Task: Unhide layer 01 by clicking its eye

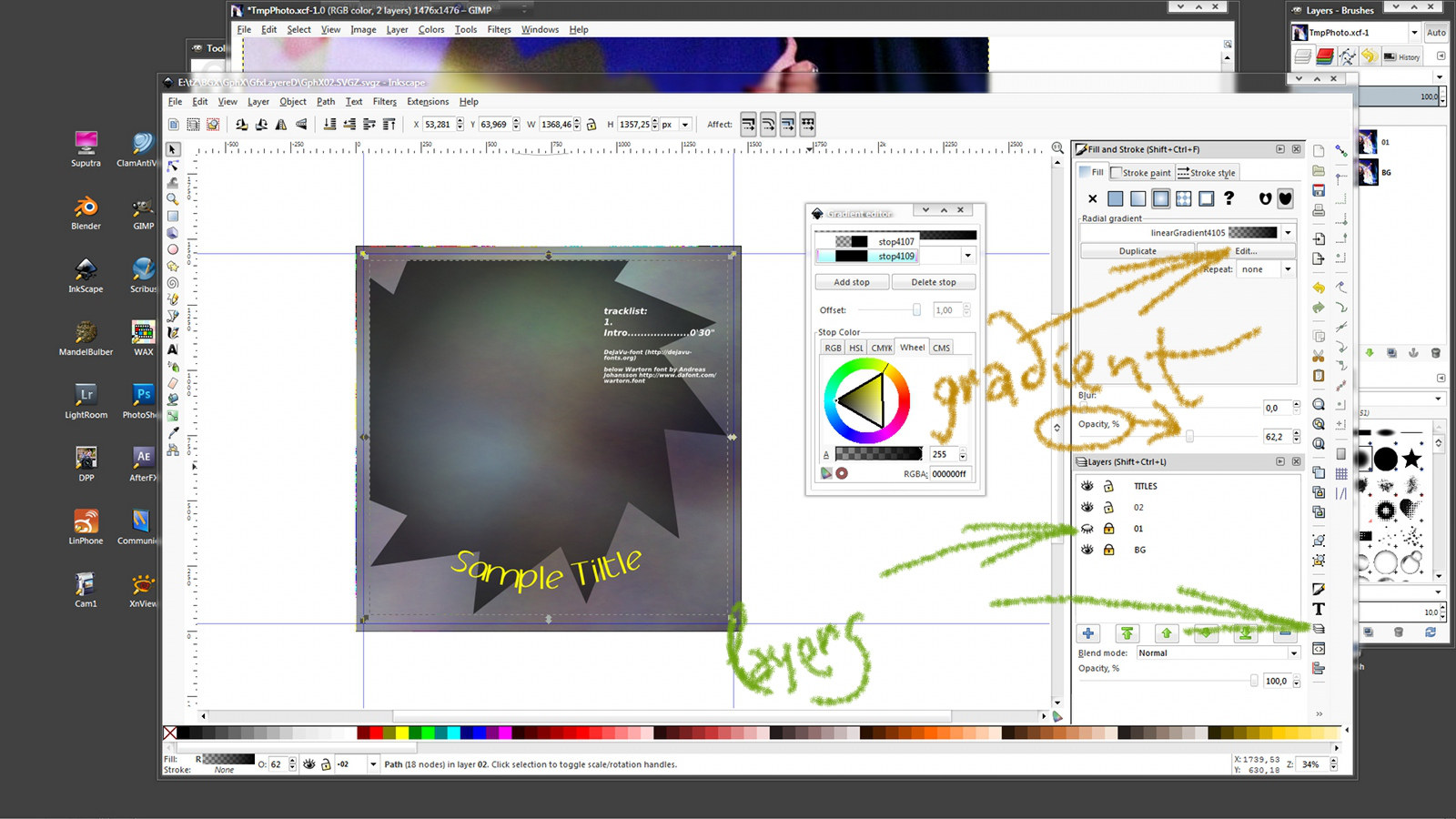Action: (x=1087, y=529)
